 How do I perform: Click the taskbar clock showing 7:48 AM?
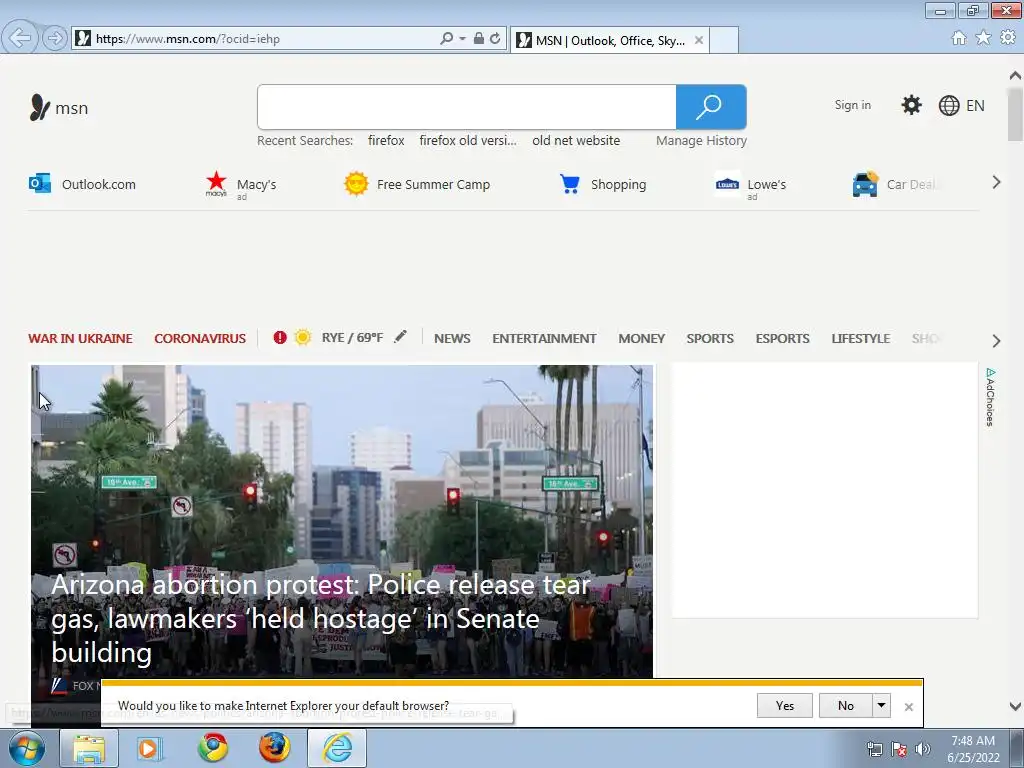[x=973, y=748]
